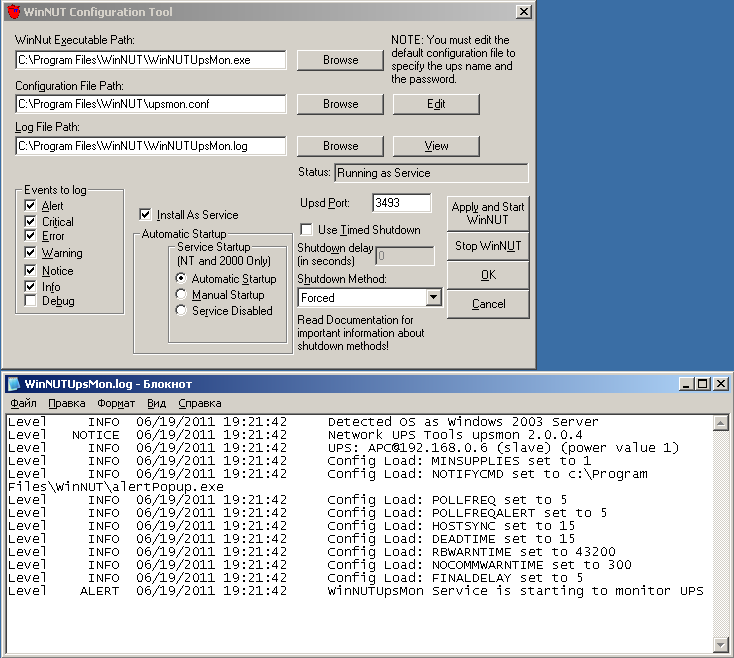This screenshot has width=734, height=658.
Task: Select the Manual Startup radio button
Action: tap(181, 295)
